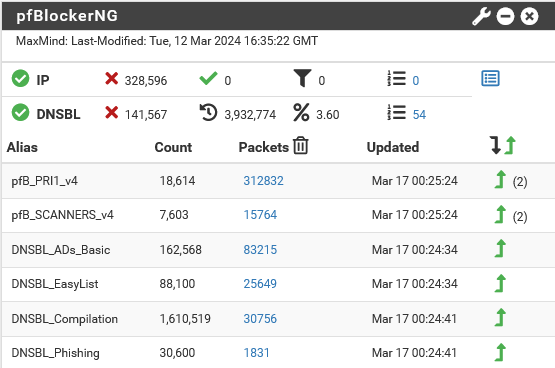Select the DNSBL_Phishing alias name
Viewport: 555px width, 368px height.
pos(56,353)
